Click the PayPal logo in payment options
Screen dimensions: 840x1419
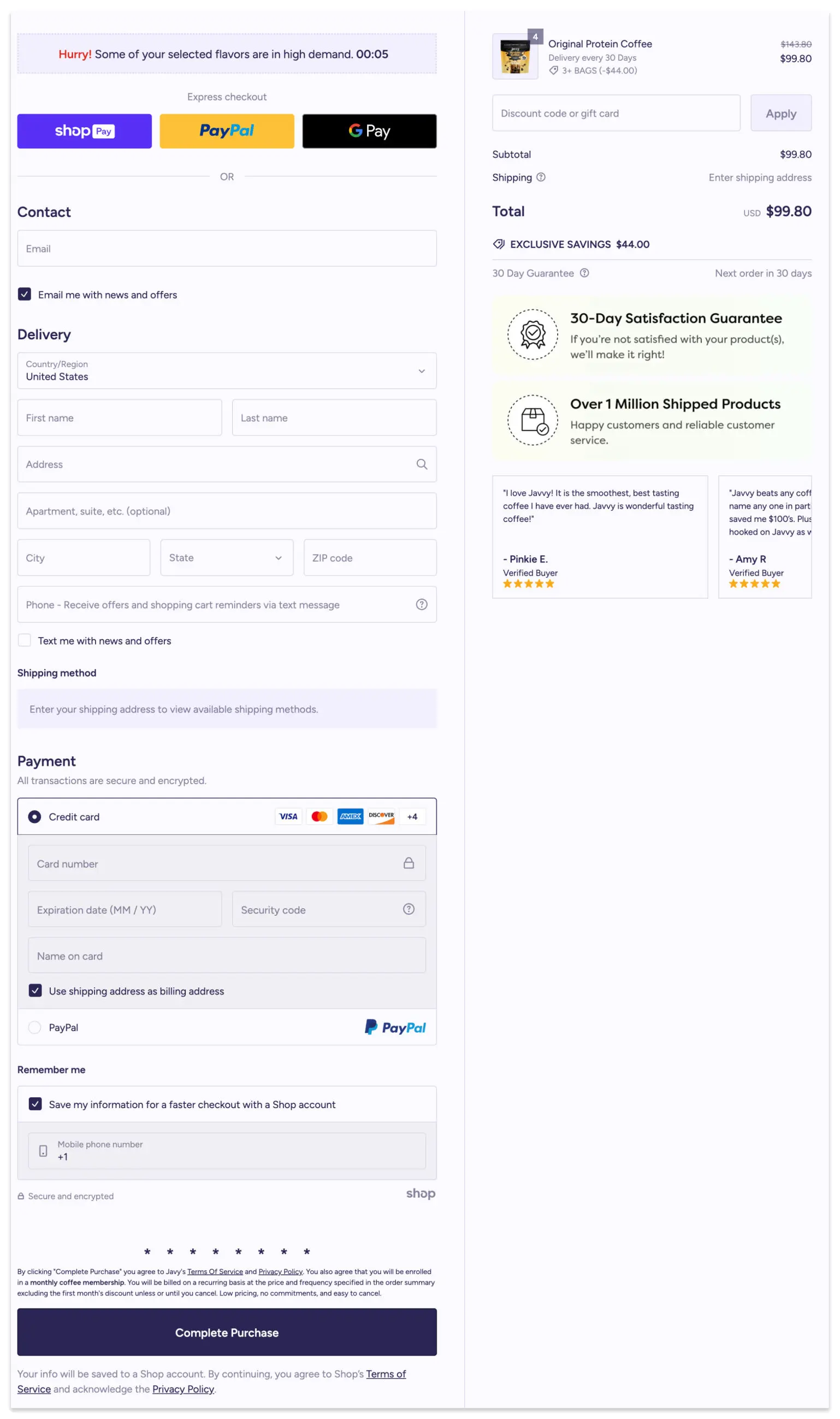[x=395, y=1028]
